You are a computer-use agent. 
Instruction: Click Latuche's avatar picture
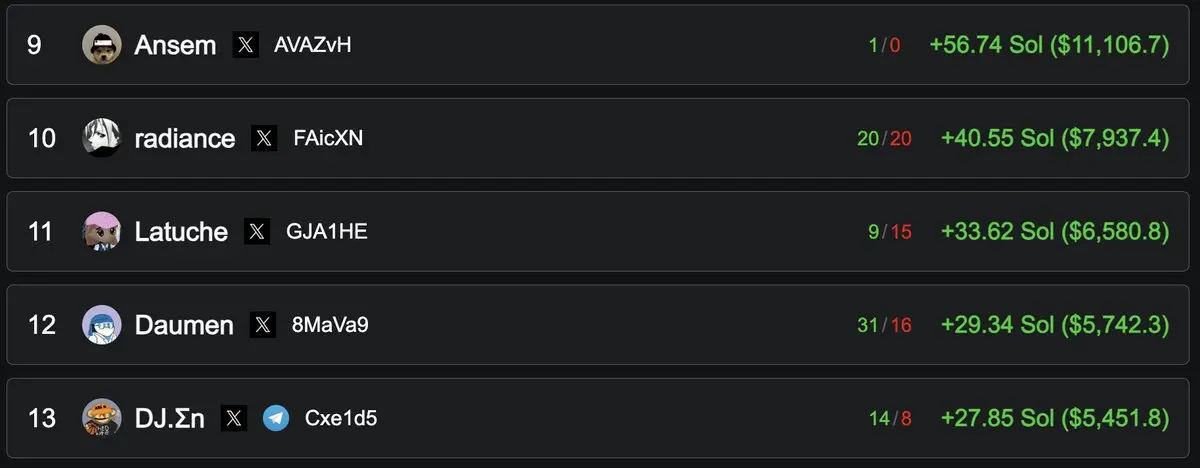(102, 232)
